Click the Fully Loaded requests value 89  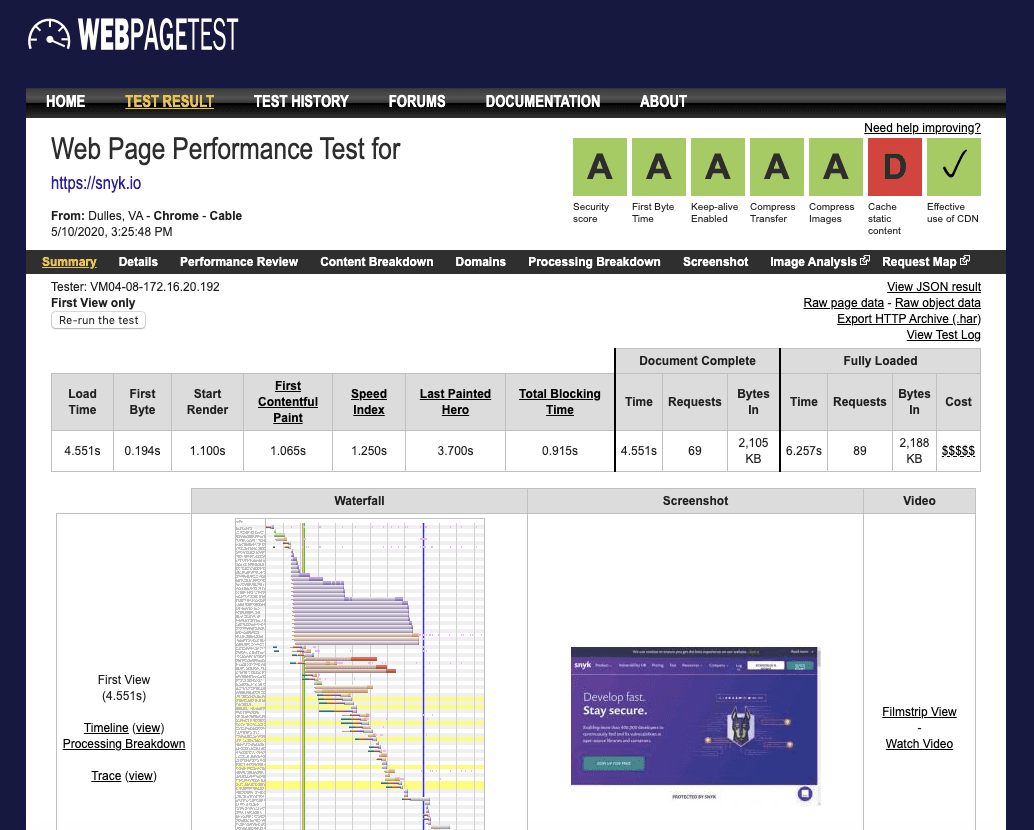[x=860, y=451]
